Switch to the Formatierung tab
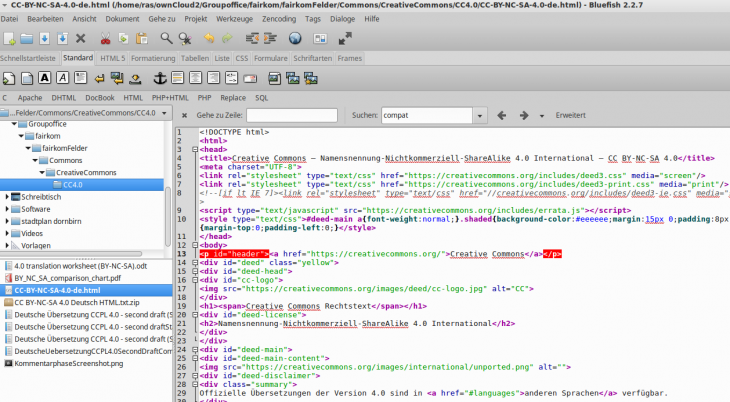Viewport: 730px width, 402px height. coord(152,58)
